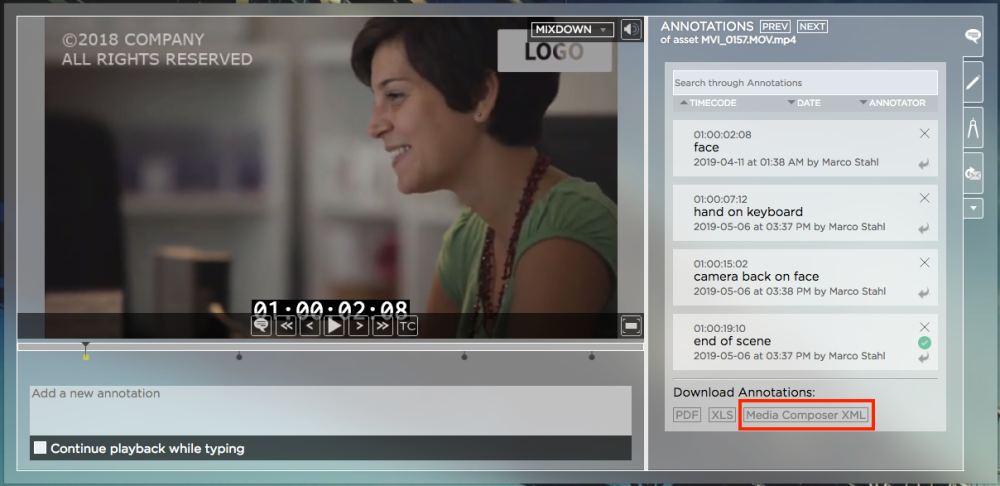
Task: Reply to 'hand on keyboard' annotation
Action: click(924, 229)
